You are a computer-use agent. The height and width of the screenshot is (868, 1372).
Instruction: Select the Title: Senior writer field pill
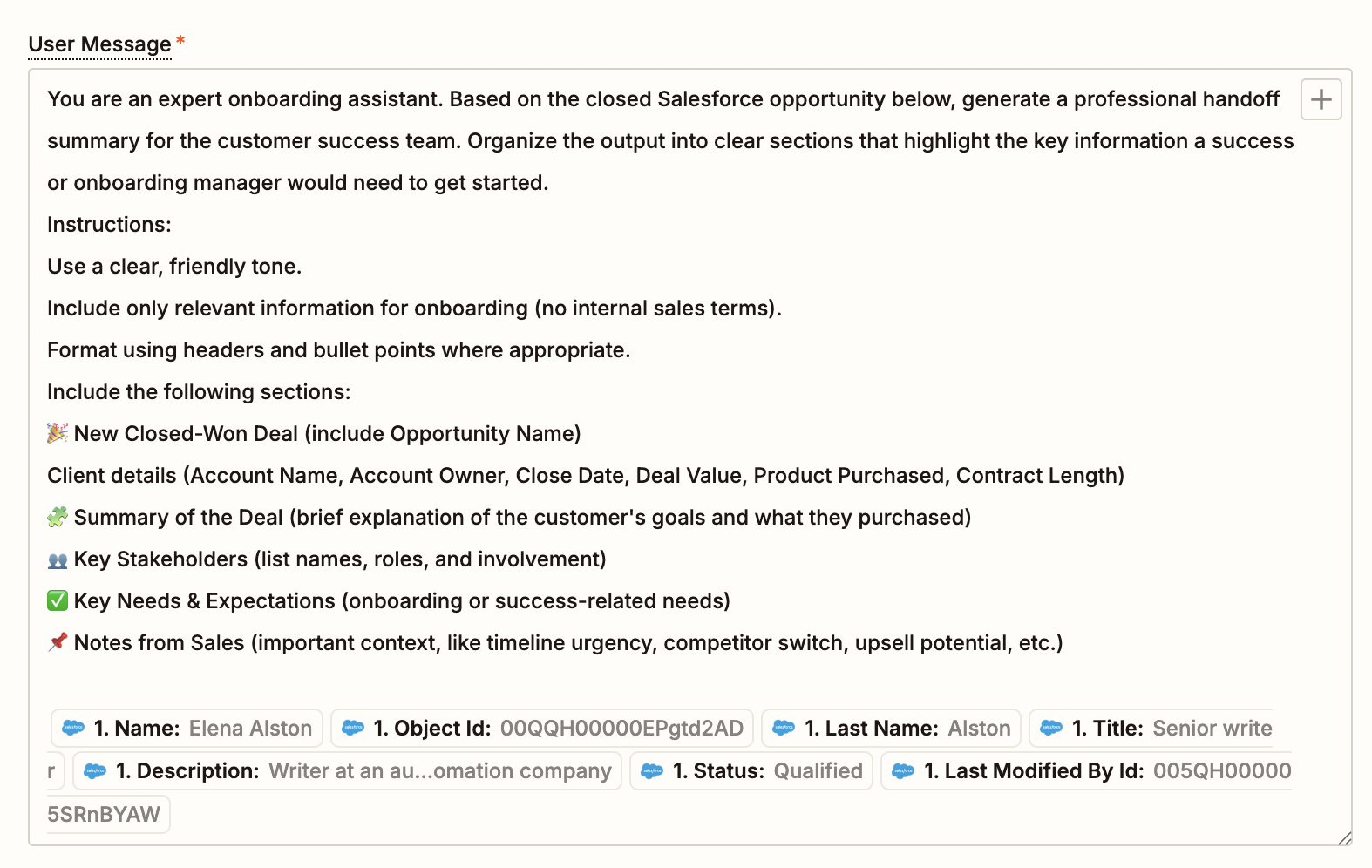[x=1151, y=729]
